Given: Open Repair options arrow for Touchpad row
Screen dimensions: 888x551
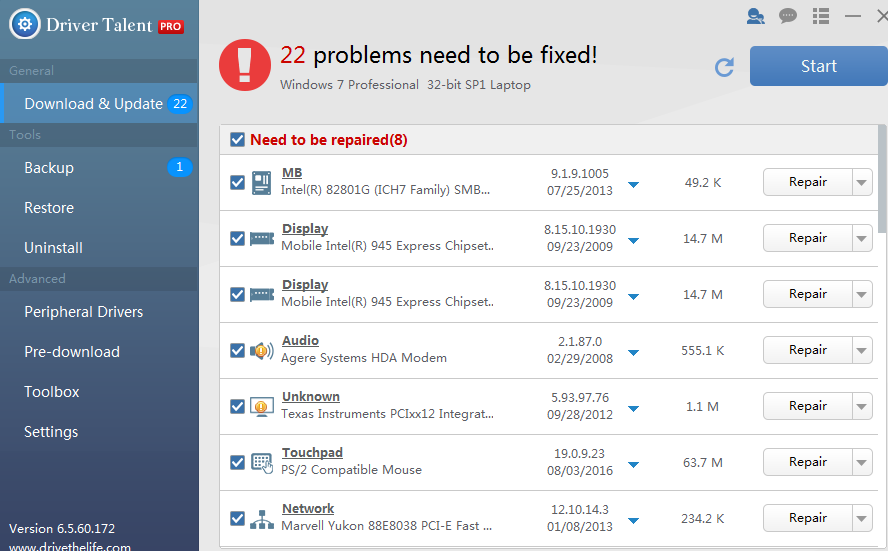Looking at the screenshot, I should [x=862, y=463].
